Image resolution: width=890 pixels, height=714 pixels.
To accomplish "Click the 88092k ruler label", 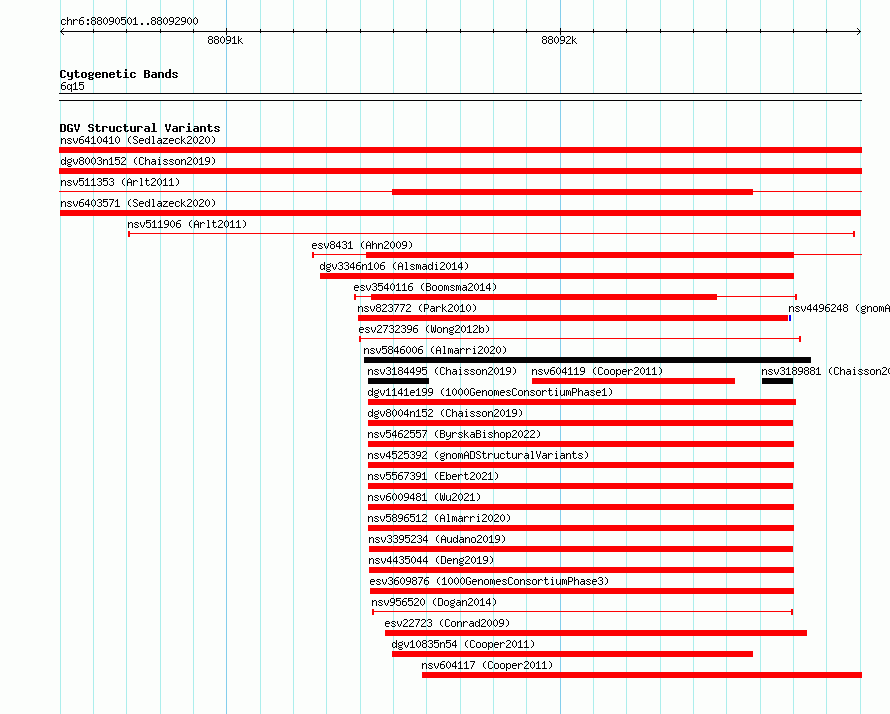I will click(x=559, y=40).
